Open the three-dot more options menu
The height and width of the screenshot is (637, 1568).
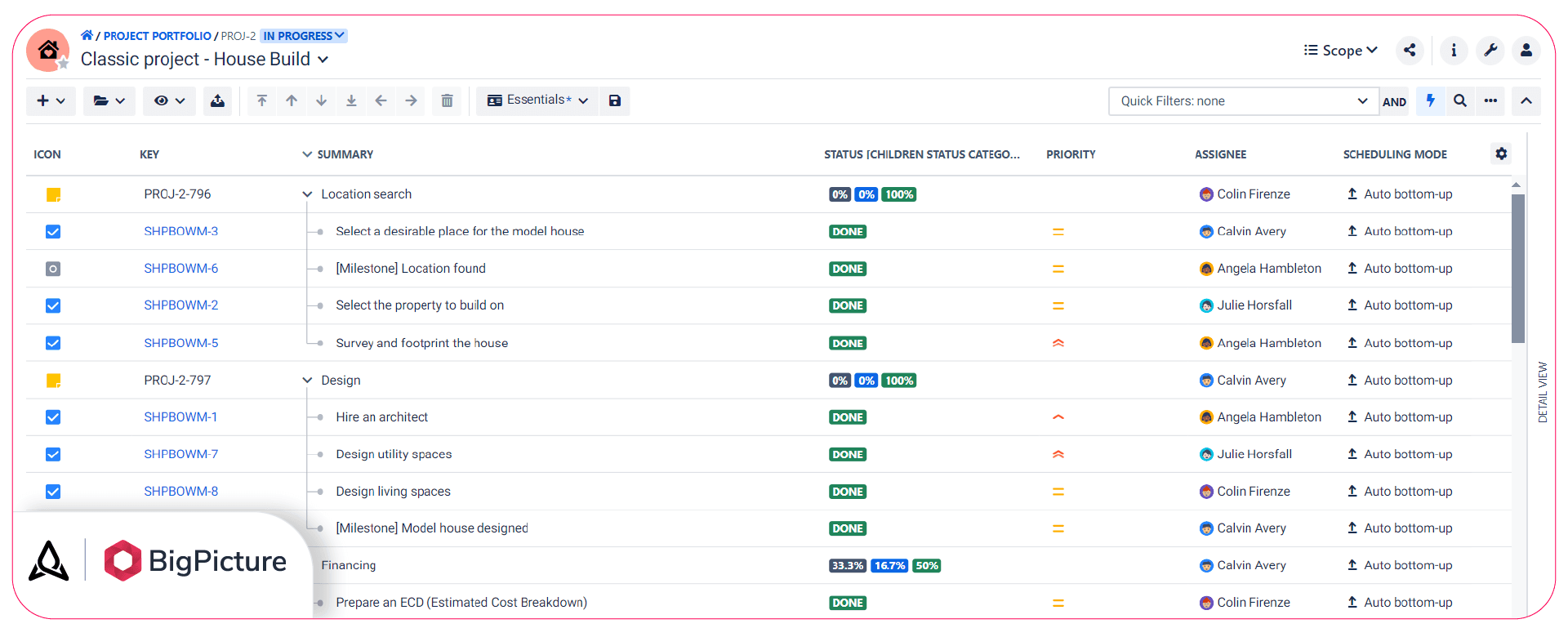[x=1490, y=100]
